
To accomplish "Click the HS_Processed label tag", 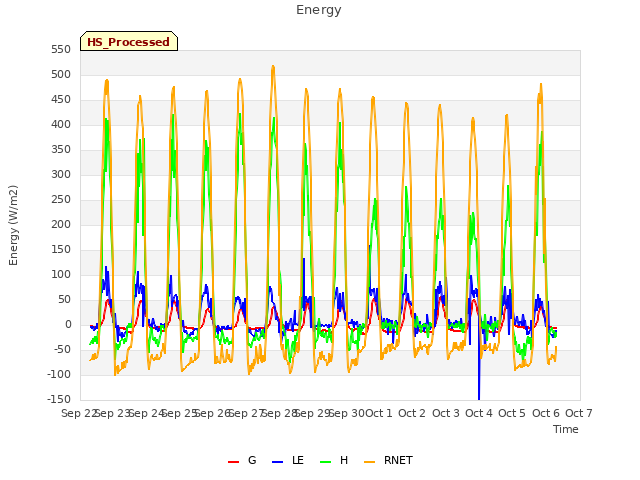I will 129,41.
